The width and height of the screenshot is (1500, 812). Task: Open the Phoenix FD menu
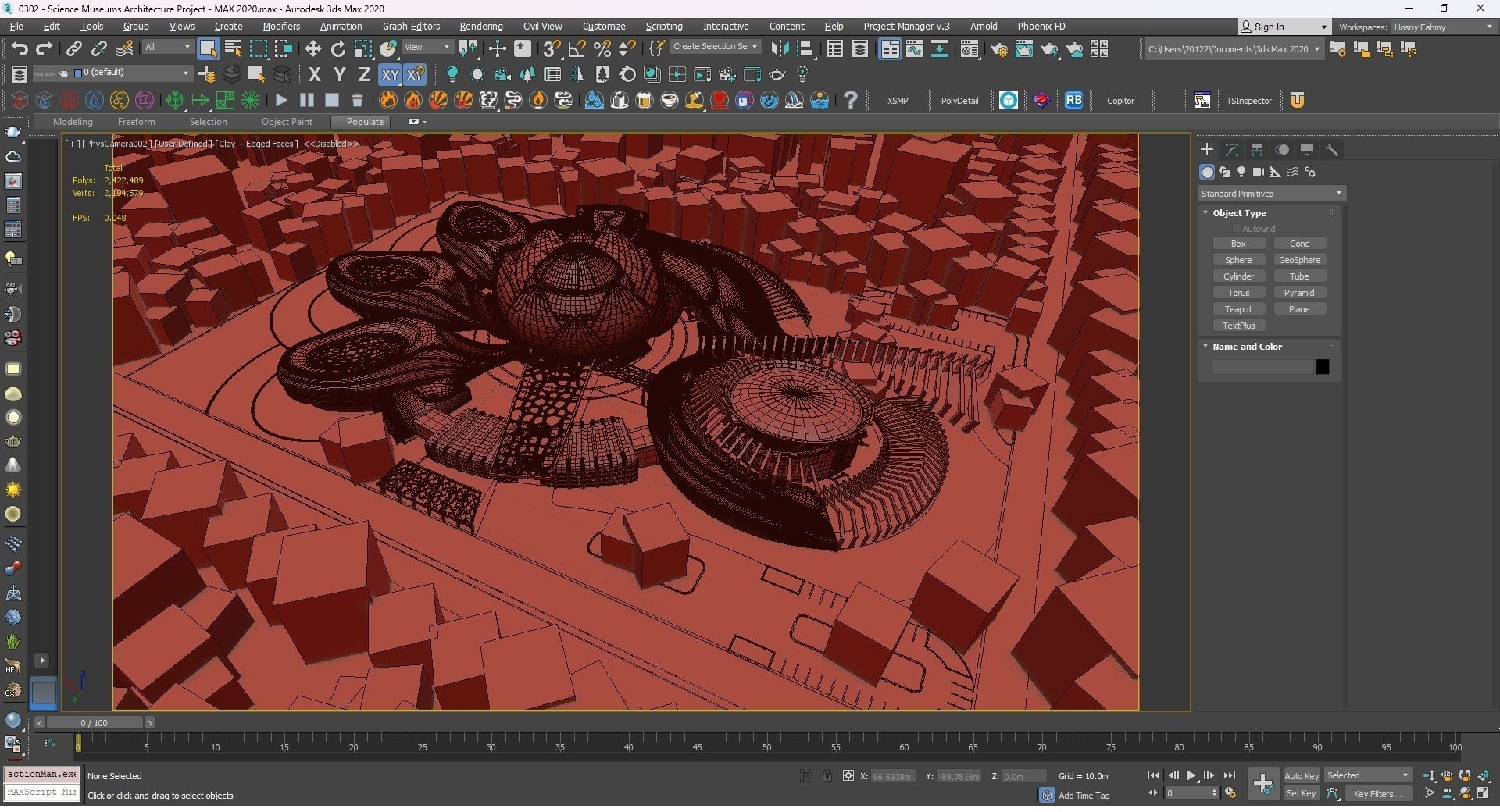click(x=1041, y=27)
